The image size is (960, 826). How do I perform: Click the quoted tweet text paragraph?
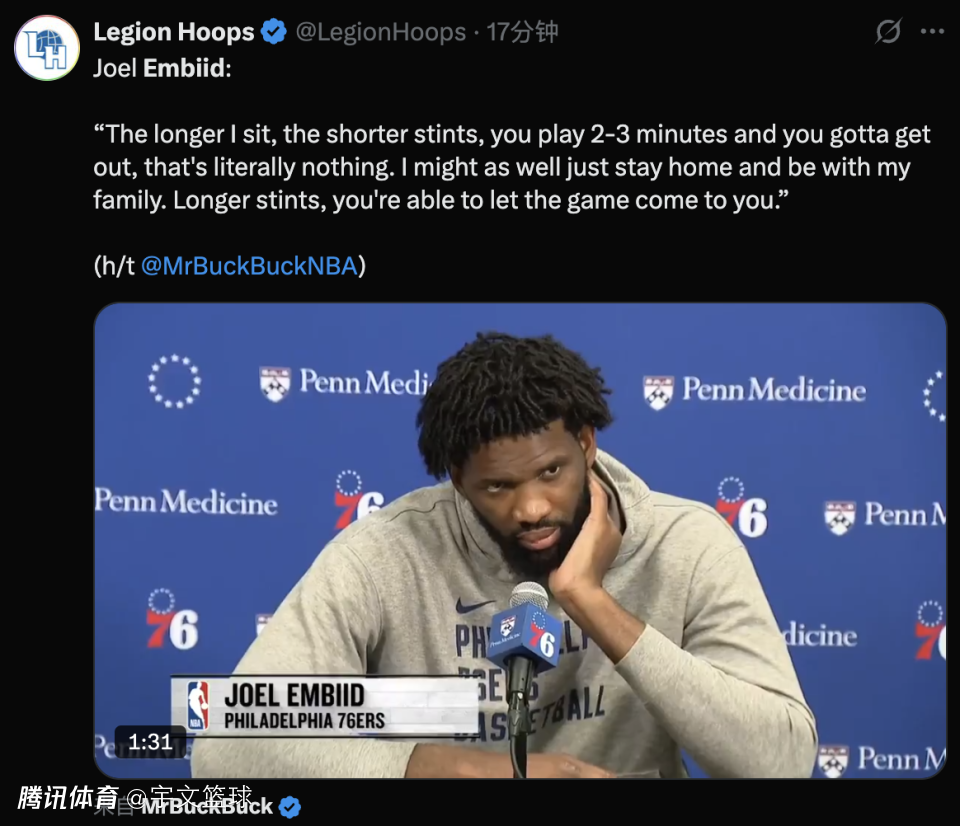511,167
